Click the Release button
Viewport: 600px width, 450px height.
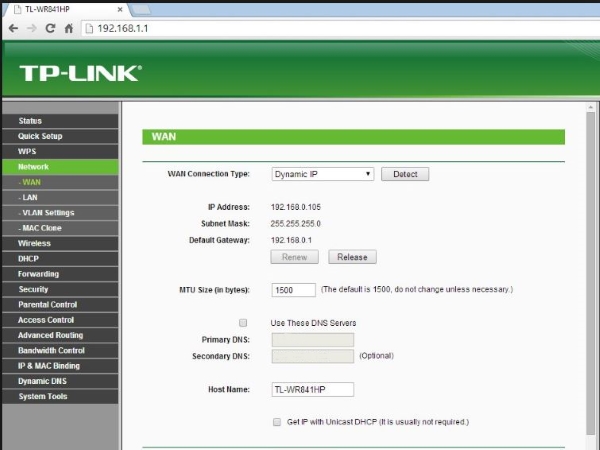[352, 257]
